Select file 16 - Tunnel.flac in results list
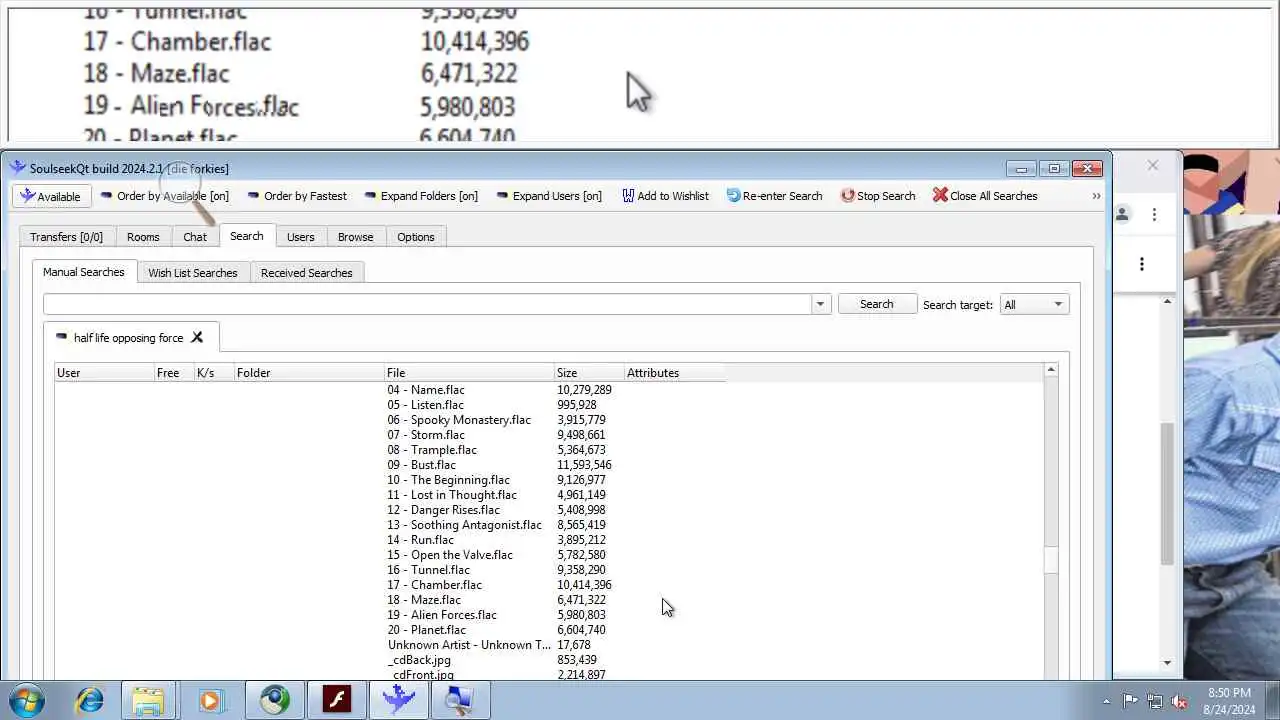The height and width of the screenshot is (720, 1280). (428, 570)
